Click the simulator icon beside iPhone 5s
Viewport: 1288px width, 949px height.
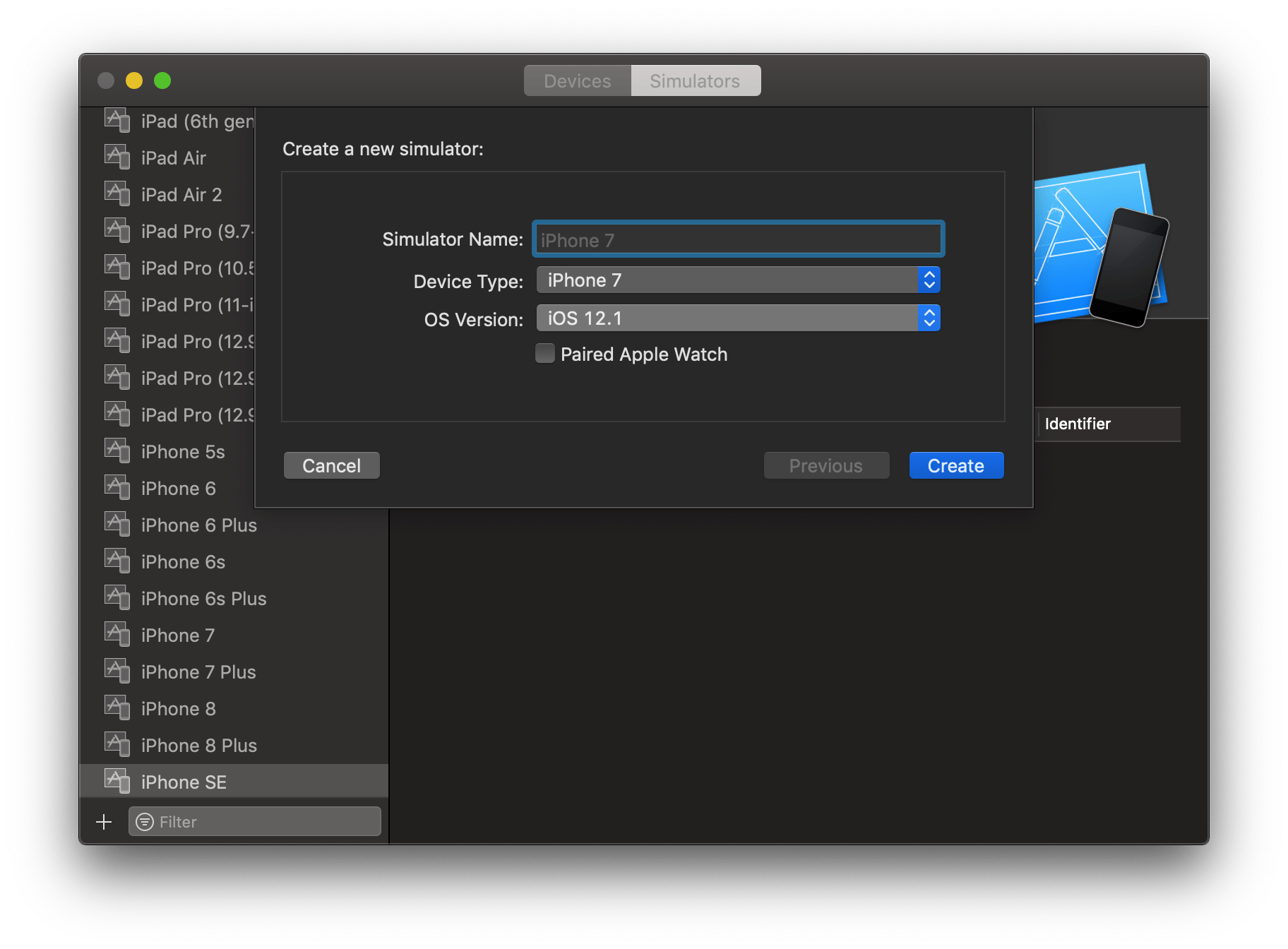click(x=117, y=450)
